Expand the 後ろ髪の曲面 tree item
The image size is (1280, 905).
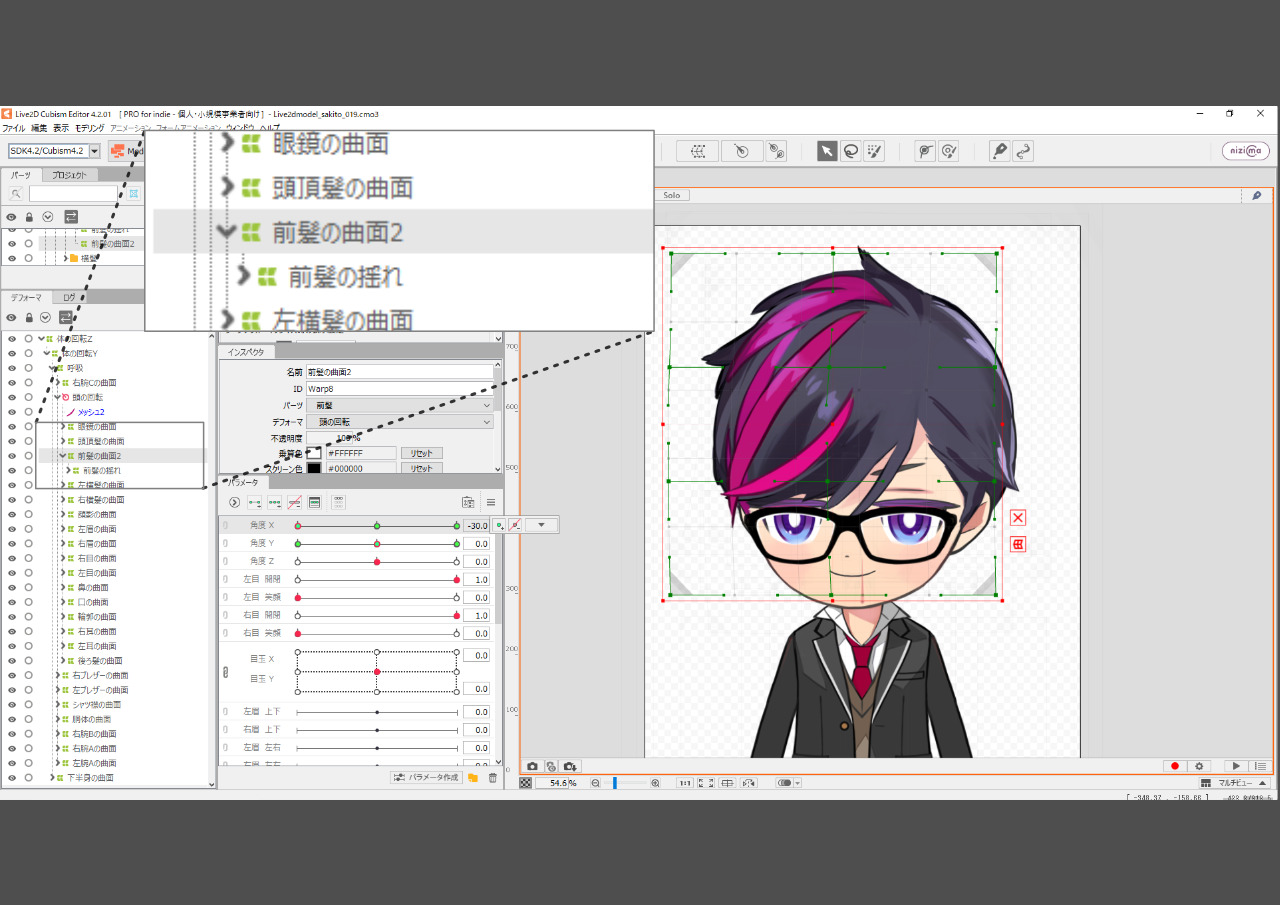pos(62,660)
